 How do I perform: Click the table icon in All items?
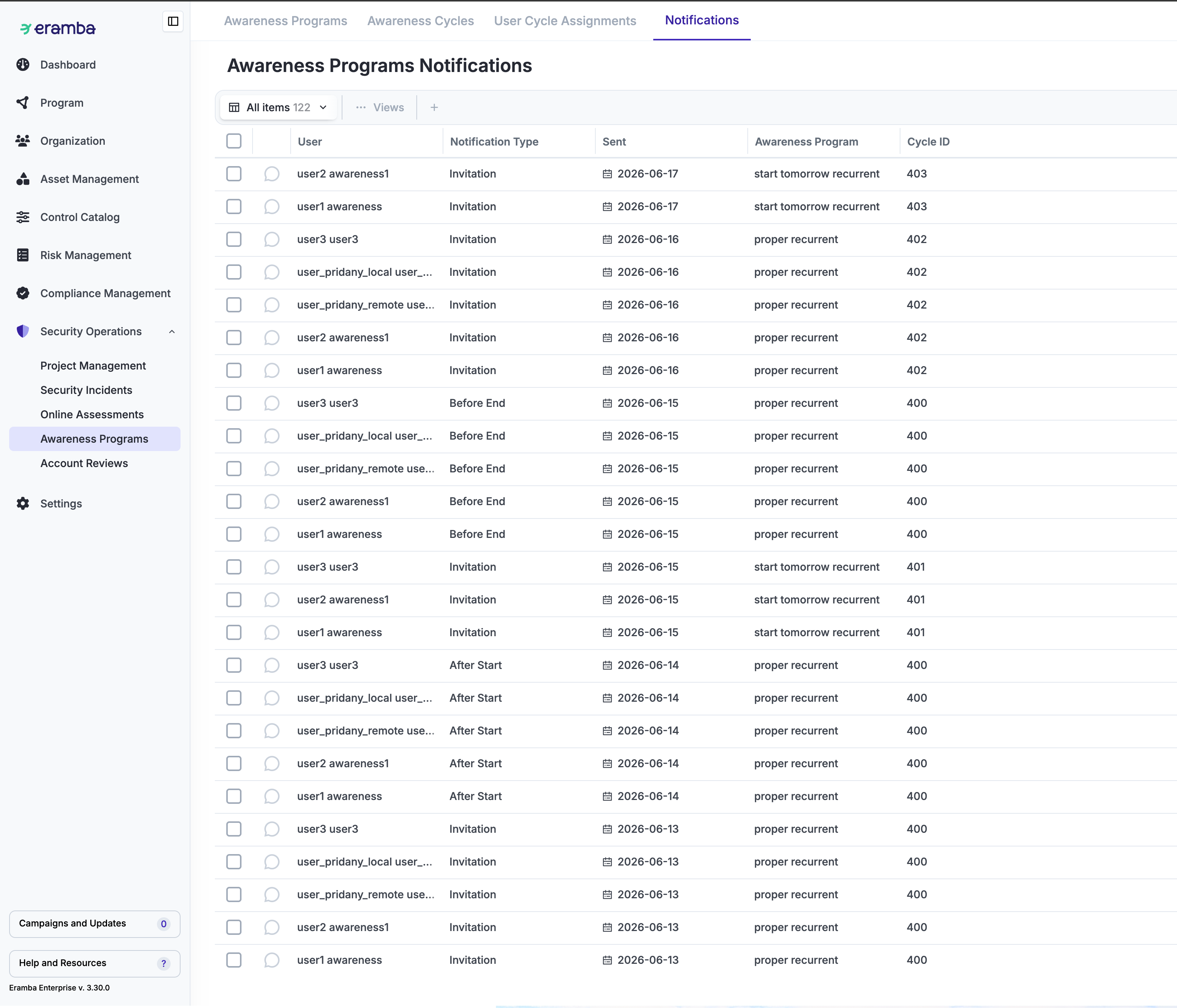pos(234,107)
